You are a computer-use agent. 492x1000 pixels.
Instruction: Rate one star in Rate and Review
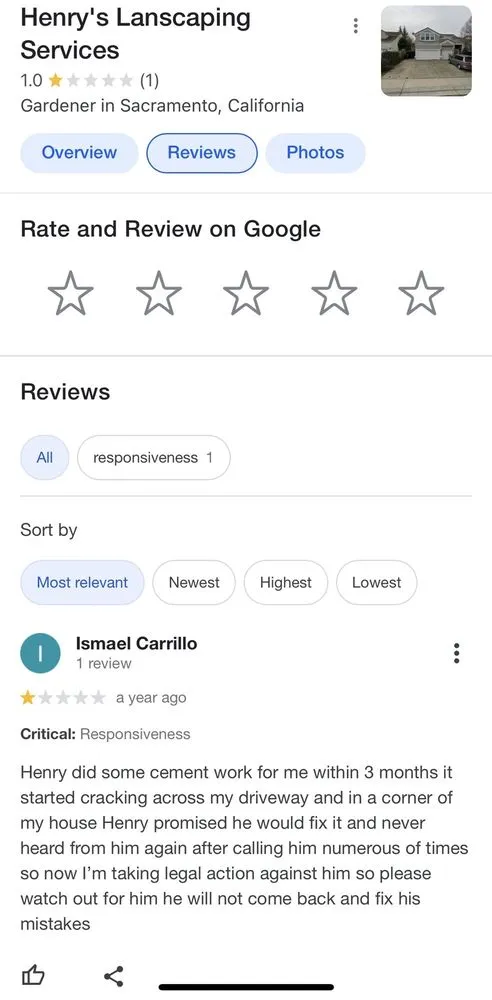click(70, 293)
